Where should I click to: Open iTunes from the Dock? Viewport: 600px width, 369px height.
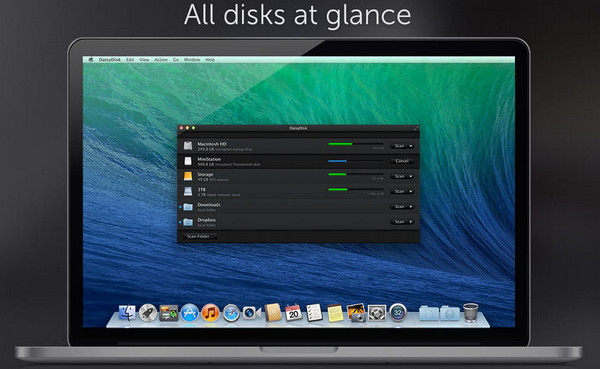(210, 313)
